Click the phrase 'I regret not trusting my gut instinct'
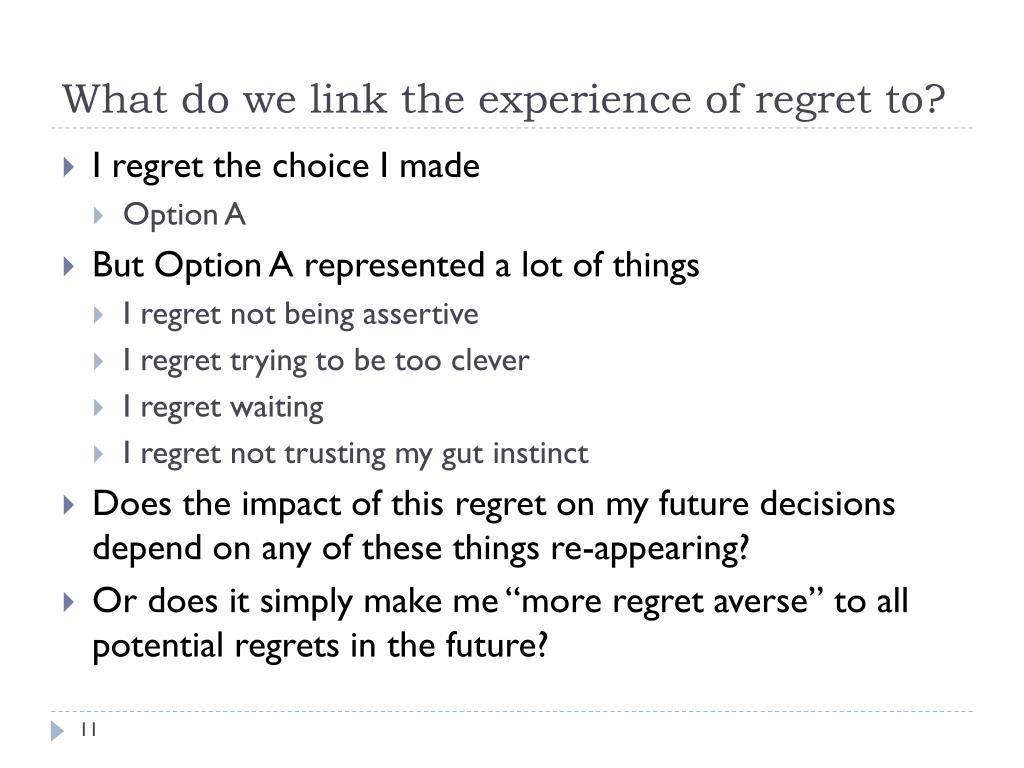The height and width of the screenshot is (768, 1024). [356, 455]
